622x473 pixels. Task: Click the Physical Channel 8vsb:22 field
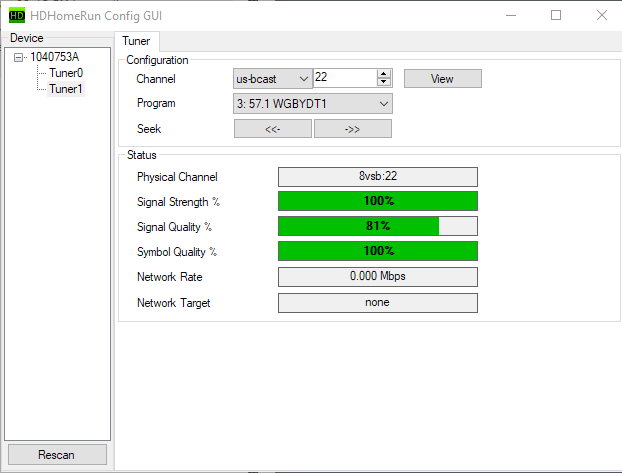coord(377,177)
